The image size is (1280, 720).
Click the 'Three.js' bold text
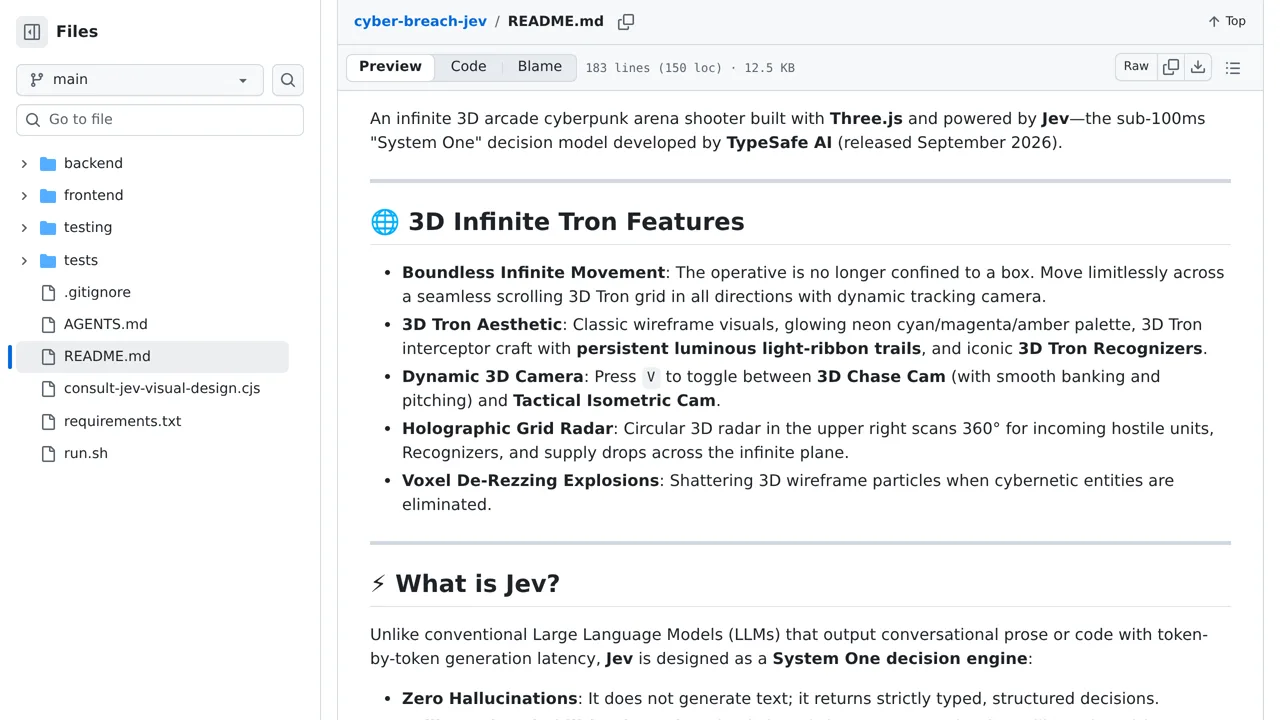pyautogui.click(x=866, y=119)
